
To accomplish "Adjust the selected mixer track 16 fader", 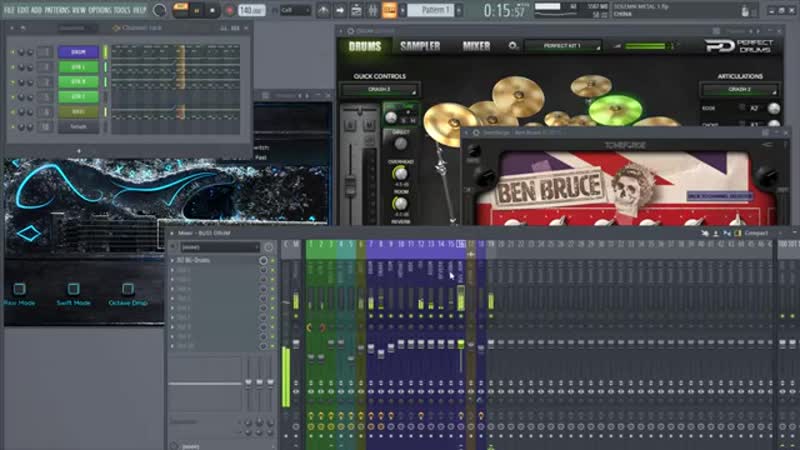I will 461,345.
